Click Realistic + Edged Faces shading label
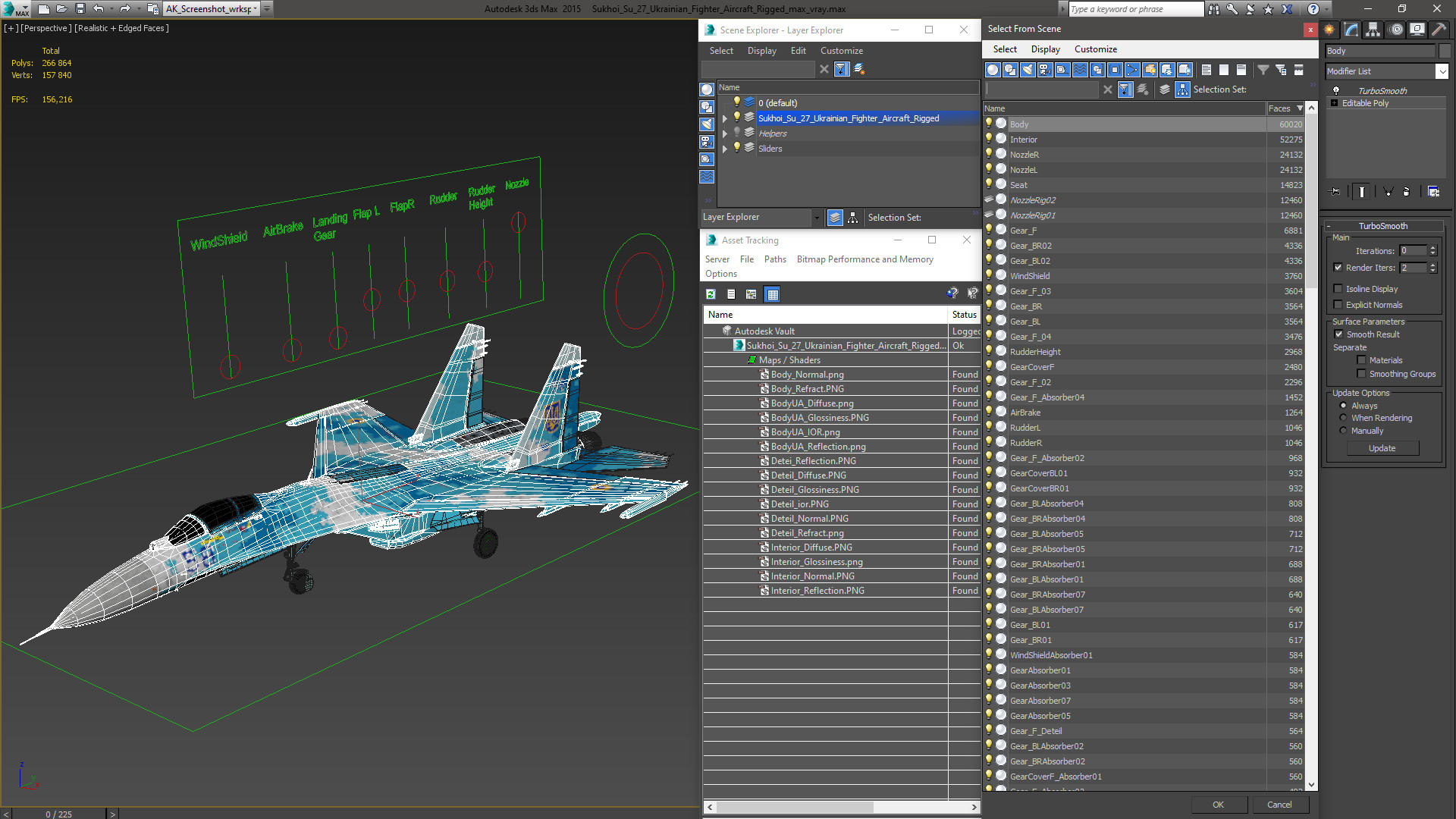The image size is (1456, 819). pos(121,28)
